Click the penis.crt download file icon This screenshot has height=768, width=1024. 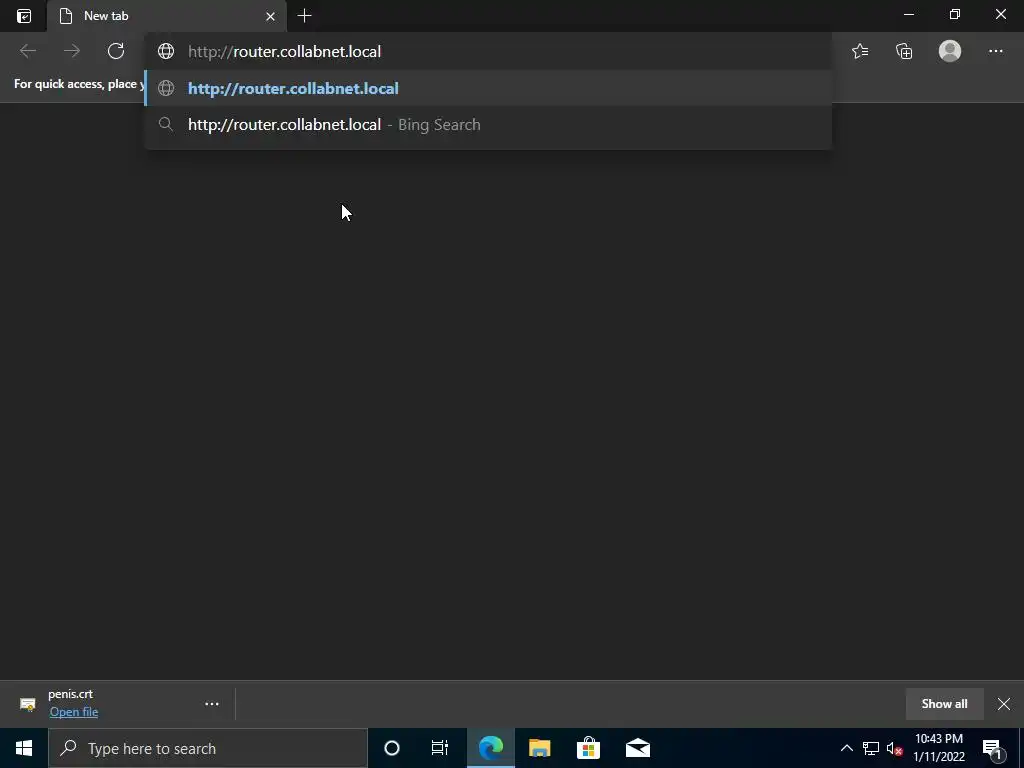coord(27,704)
